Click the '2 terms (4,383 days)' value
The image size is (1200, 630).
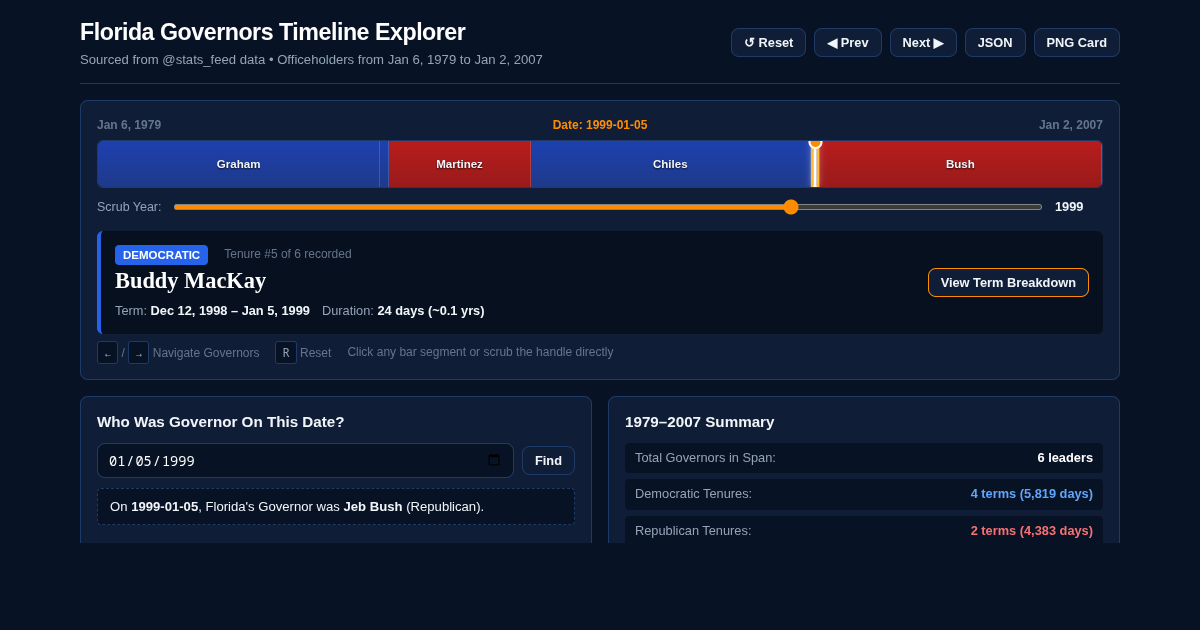click(x=1031, y=531)
